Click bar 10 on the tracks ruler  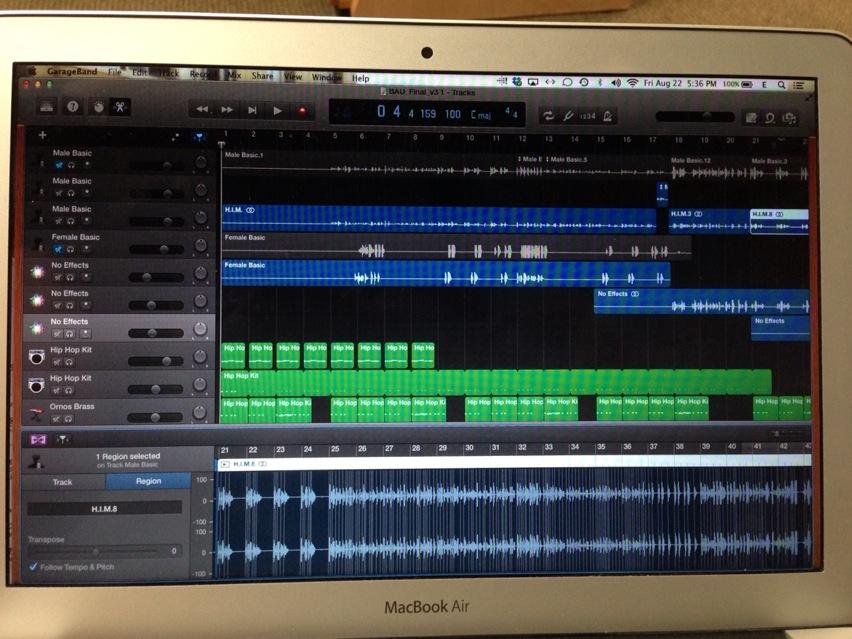tap(469, 138)
